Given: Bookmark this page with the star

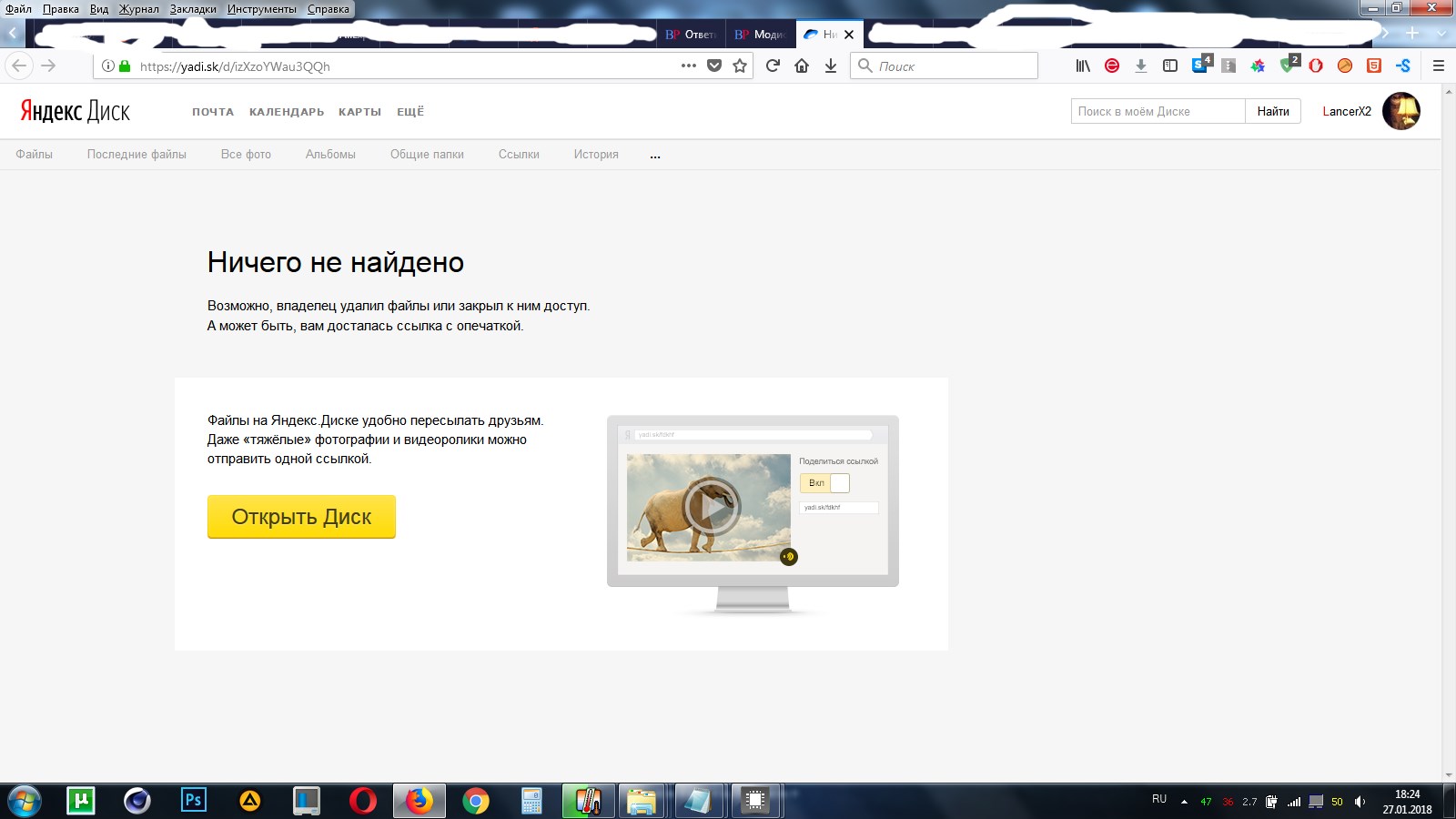Looking at the screenshot, I should 740,66.
